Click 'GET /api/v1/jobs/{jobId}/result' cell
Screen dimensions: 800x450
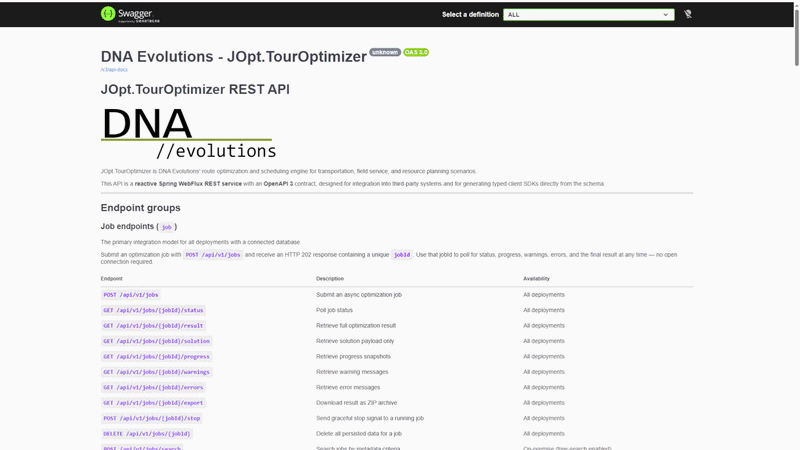(x=153, y=326)
